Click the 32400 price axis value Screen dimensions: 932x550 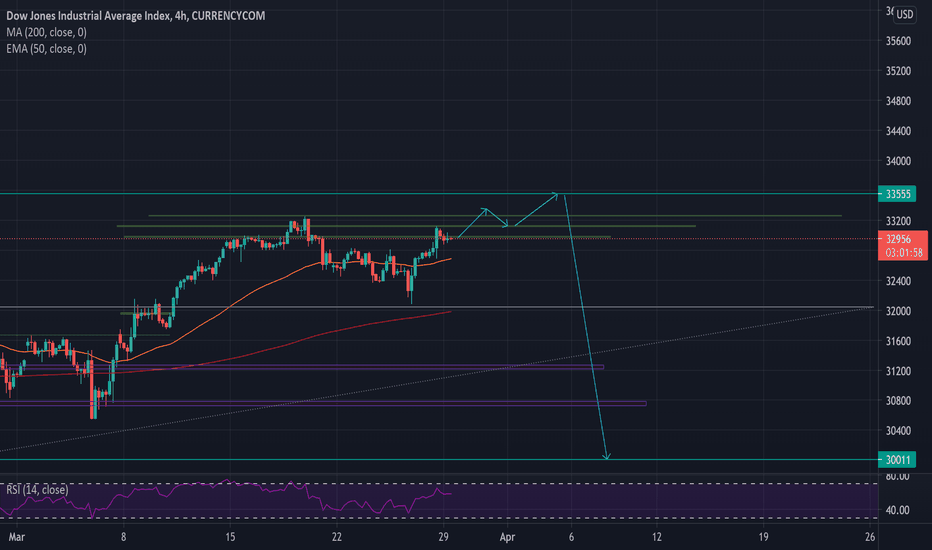click(898, 281)
